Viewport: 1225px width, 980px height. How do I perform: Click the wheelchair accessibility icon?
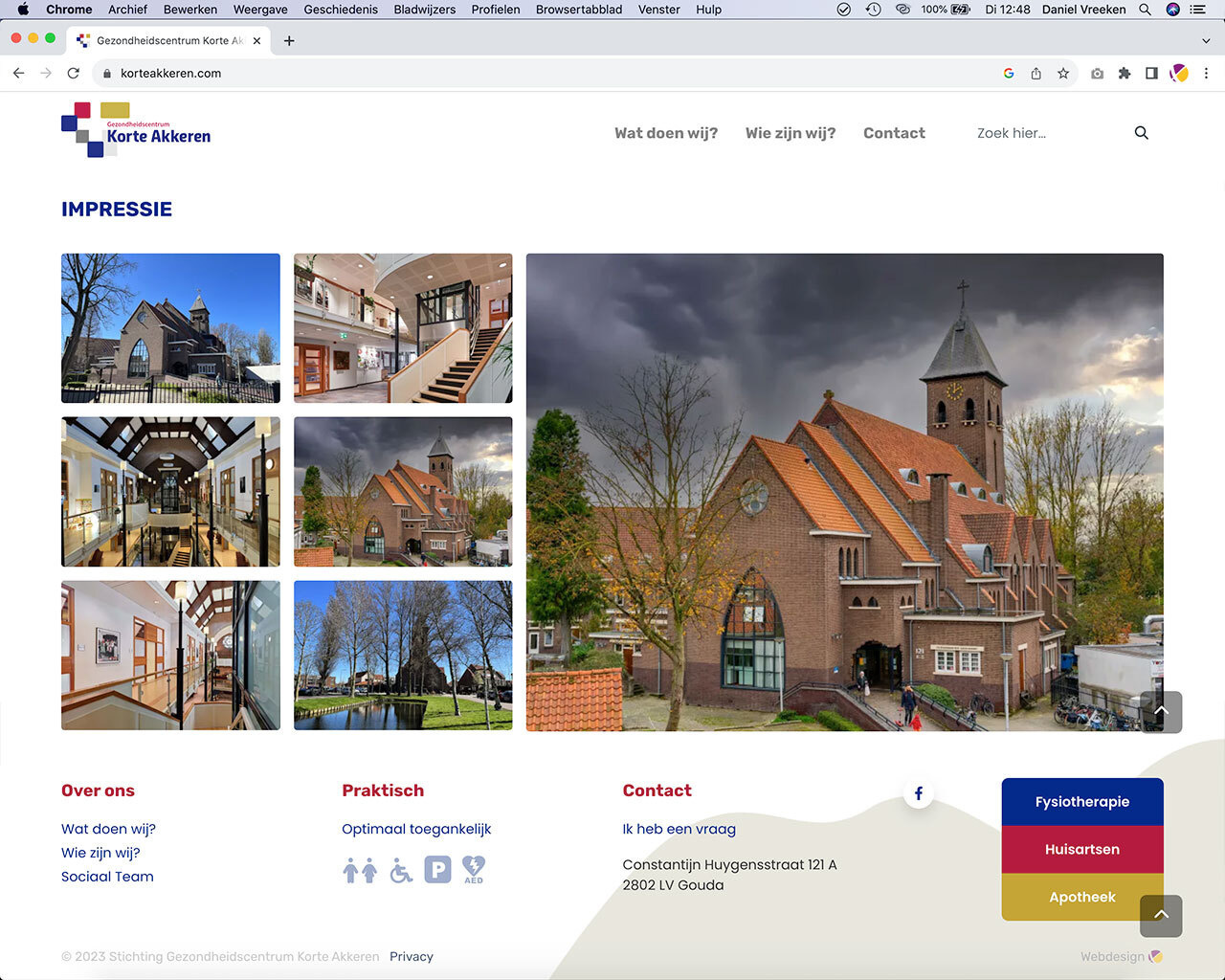click(x=401, y=870)
